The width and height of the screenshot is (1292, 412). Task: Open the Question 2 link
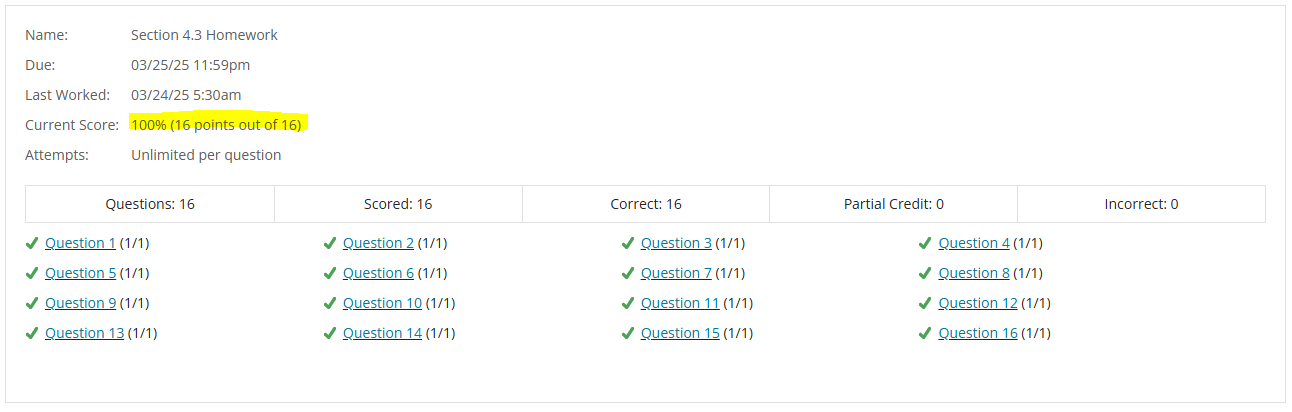tap(378, 243)
